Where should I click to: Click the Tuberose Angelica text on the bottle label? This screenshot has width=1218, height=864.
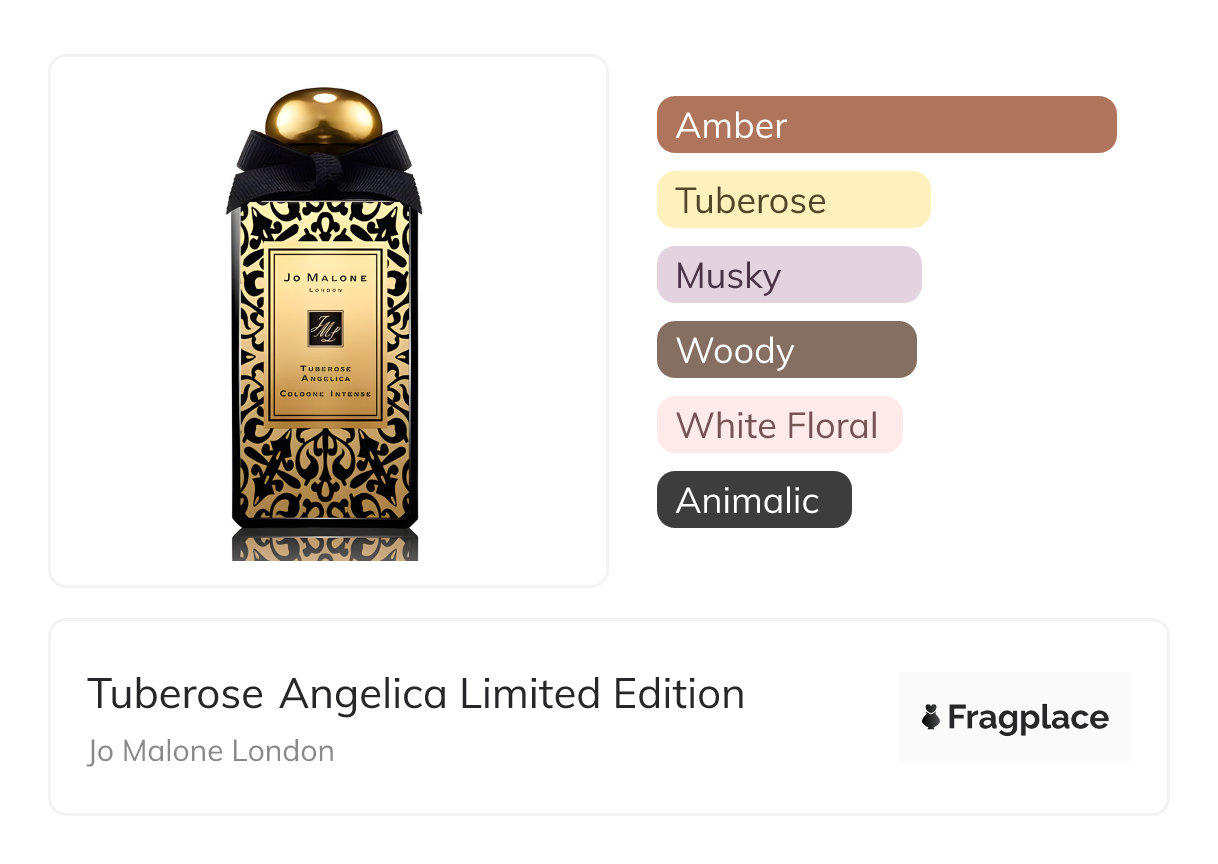325,373
